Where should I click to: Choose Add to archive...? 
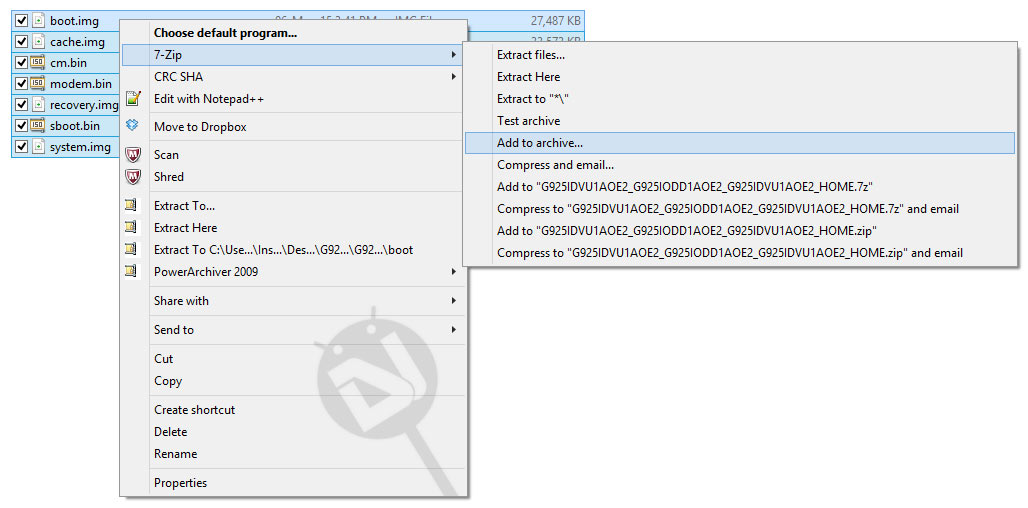740,143
